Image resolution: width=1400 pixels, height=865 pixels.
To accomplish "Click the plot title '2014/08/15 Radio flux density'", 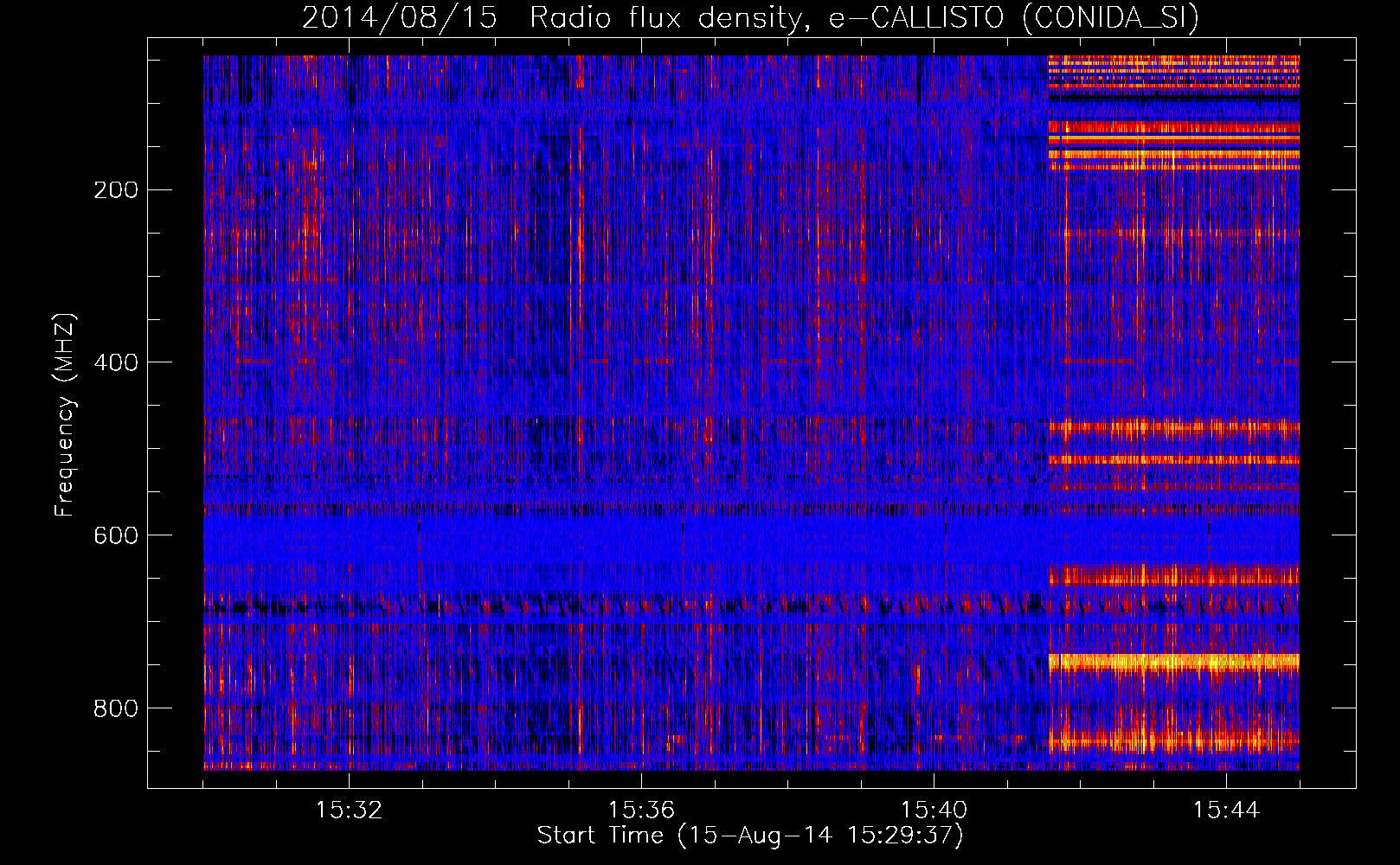I will pyautogui.click(x=556, y=17).
